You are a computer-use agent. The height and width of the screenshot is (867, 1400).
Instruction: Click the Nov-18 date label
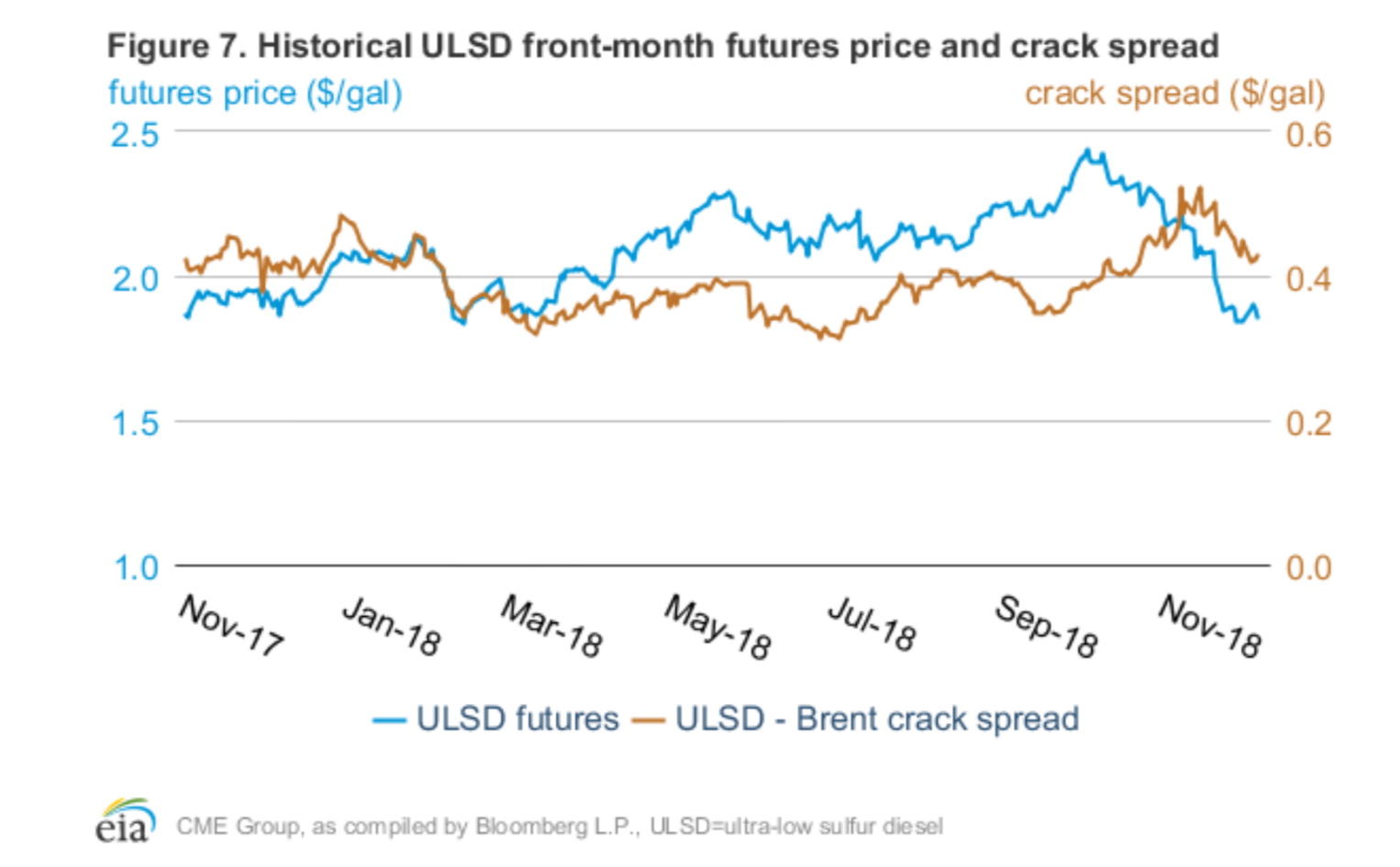pyautogui.click(x=1210, y=627)
